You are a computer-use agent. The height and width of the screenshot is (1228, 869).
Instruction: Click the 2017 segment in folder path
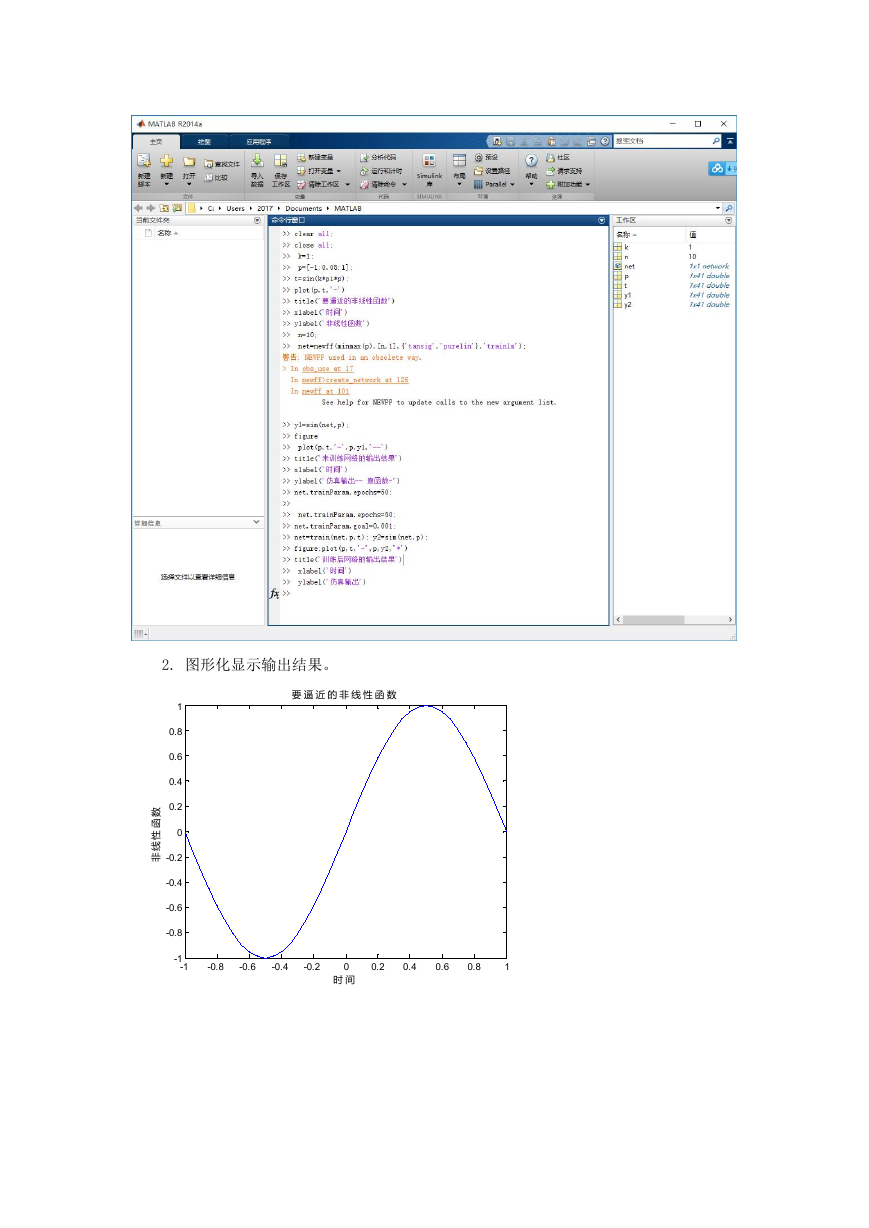(265, 208)
